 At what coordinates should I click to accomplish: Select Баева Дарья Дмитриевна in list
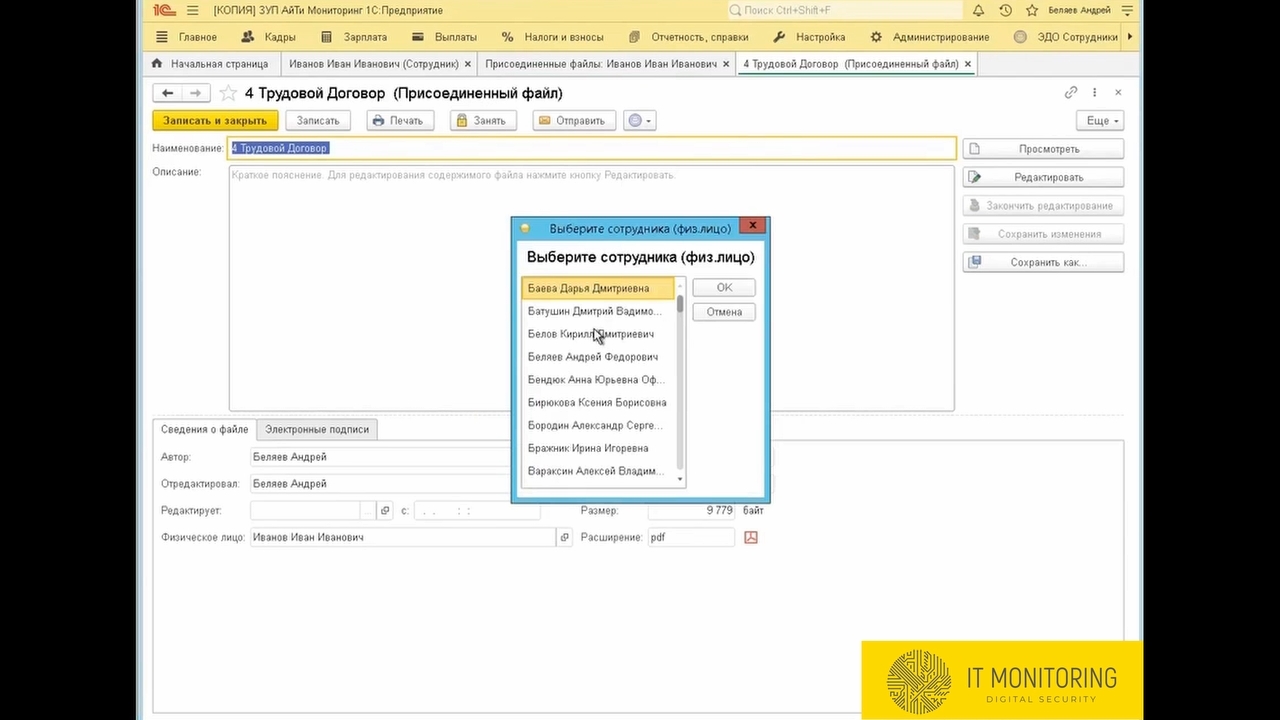point(598,288)
